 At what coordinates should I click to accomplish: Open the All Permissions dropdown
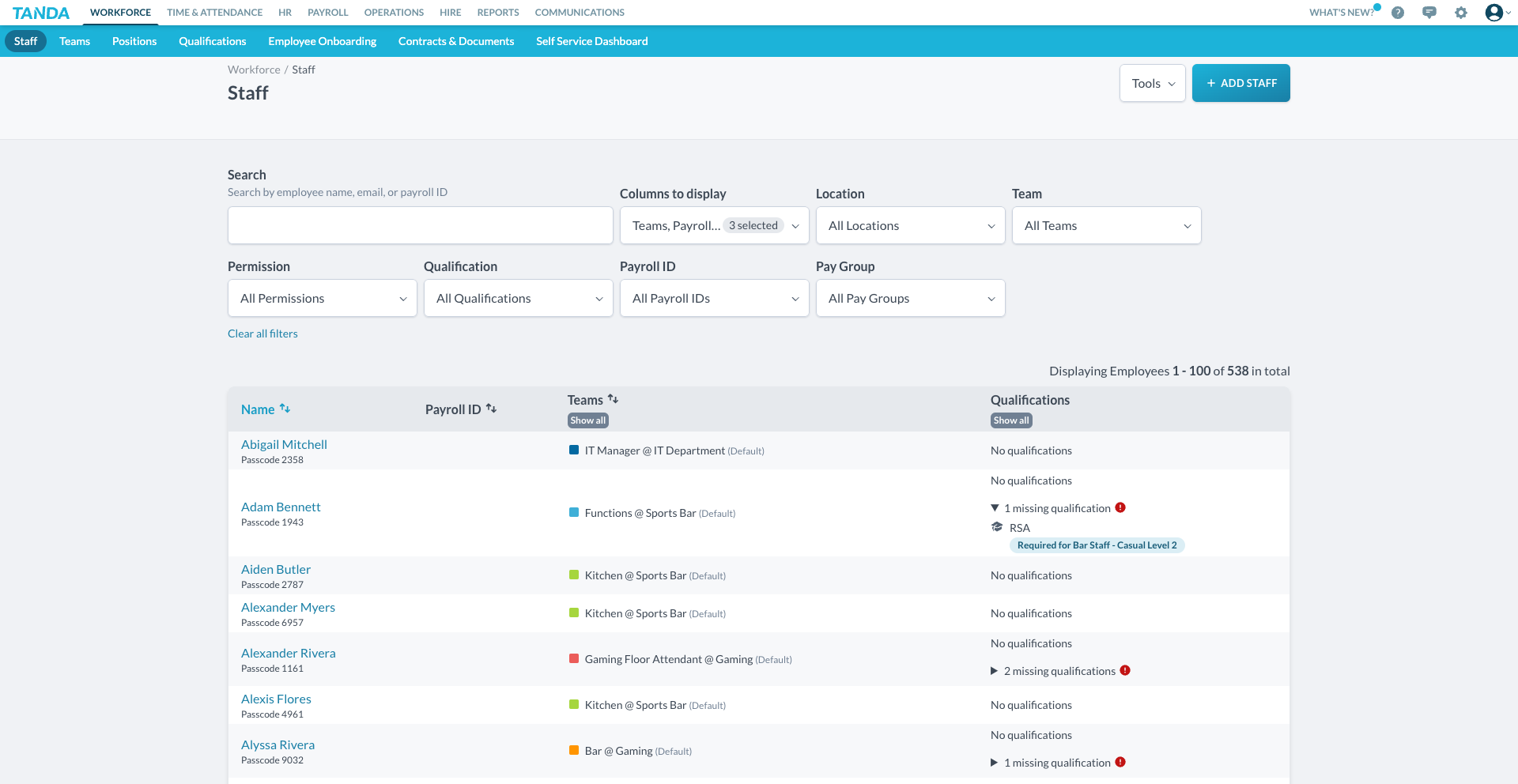pyautogui.click(x=322, y=298)
